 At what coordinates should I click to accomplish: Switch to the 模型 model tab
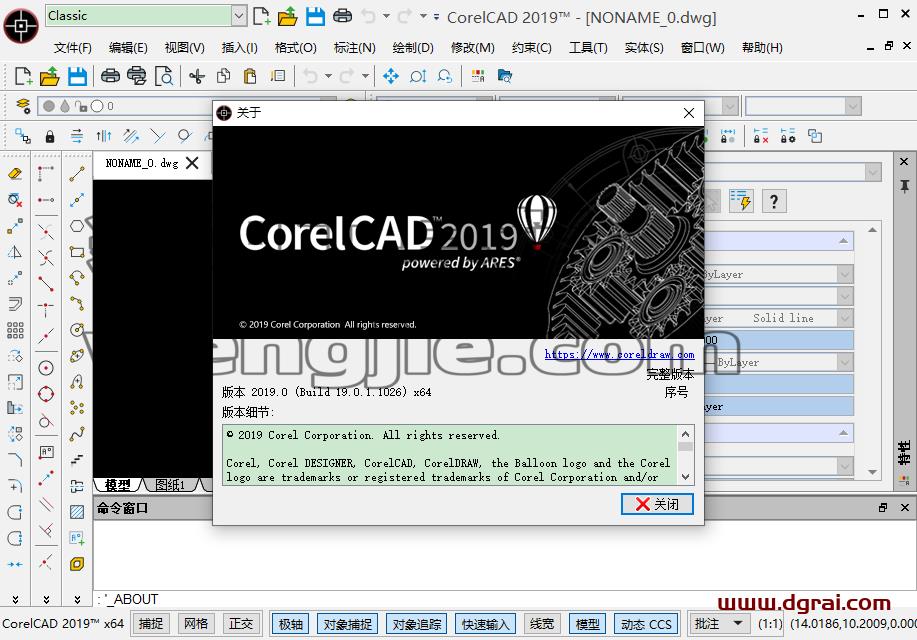[x=118, y=485]
